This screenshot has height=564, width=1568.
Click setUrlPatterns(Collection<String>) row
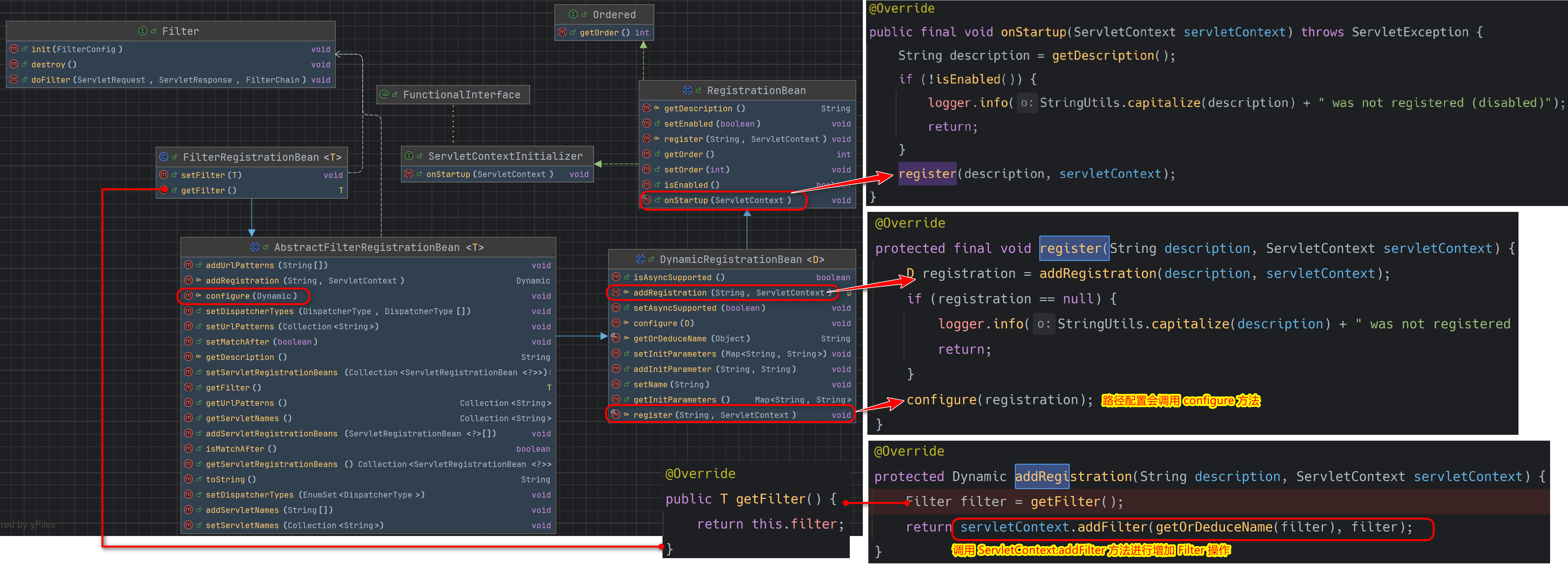click(368, 326)
